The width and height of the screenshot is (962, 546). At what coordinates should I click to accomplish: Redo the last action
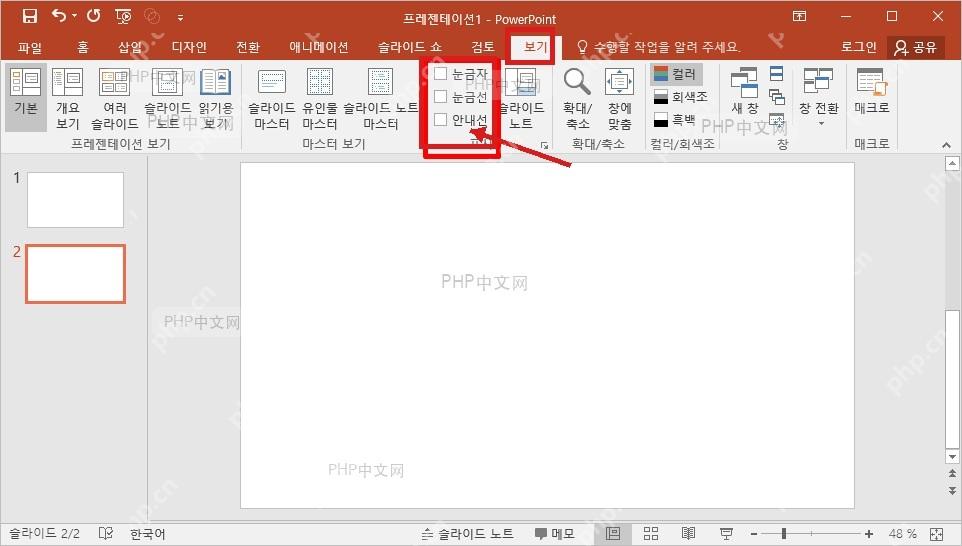click(93, 15)
